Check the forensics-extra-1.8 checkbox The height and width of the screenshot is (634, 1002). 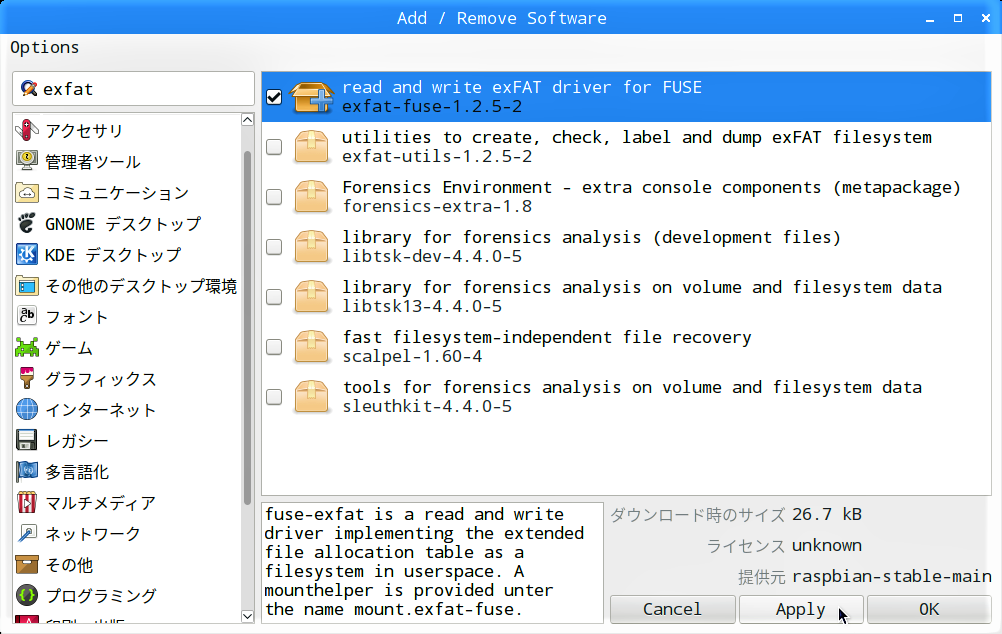[x=274, y=197]
